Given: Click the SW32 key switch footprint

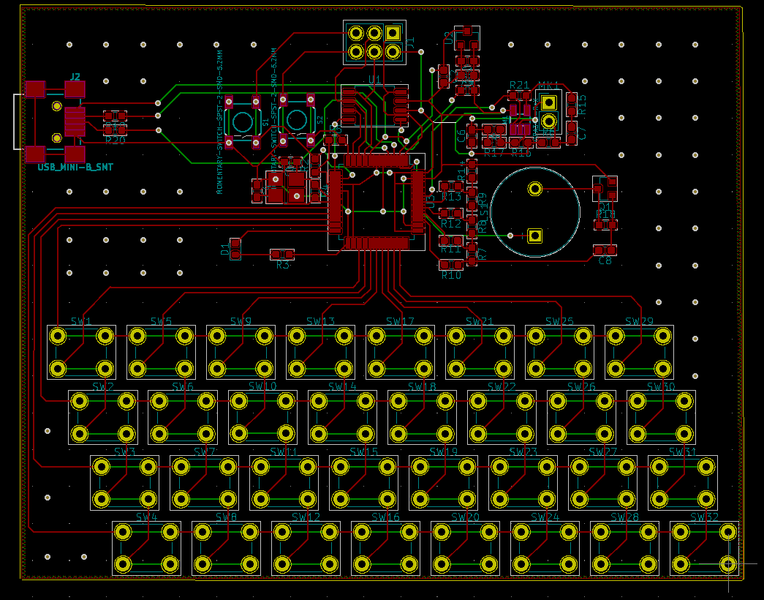Looking at the screenshot, I should [x=703, y=548].
